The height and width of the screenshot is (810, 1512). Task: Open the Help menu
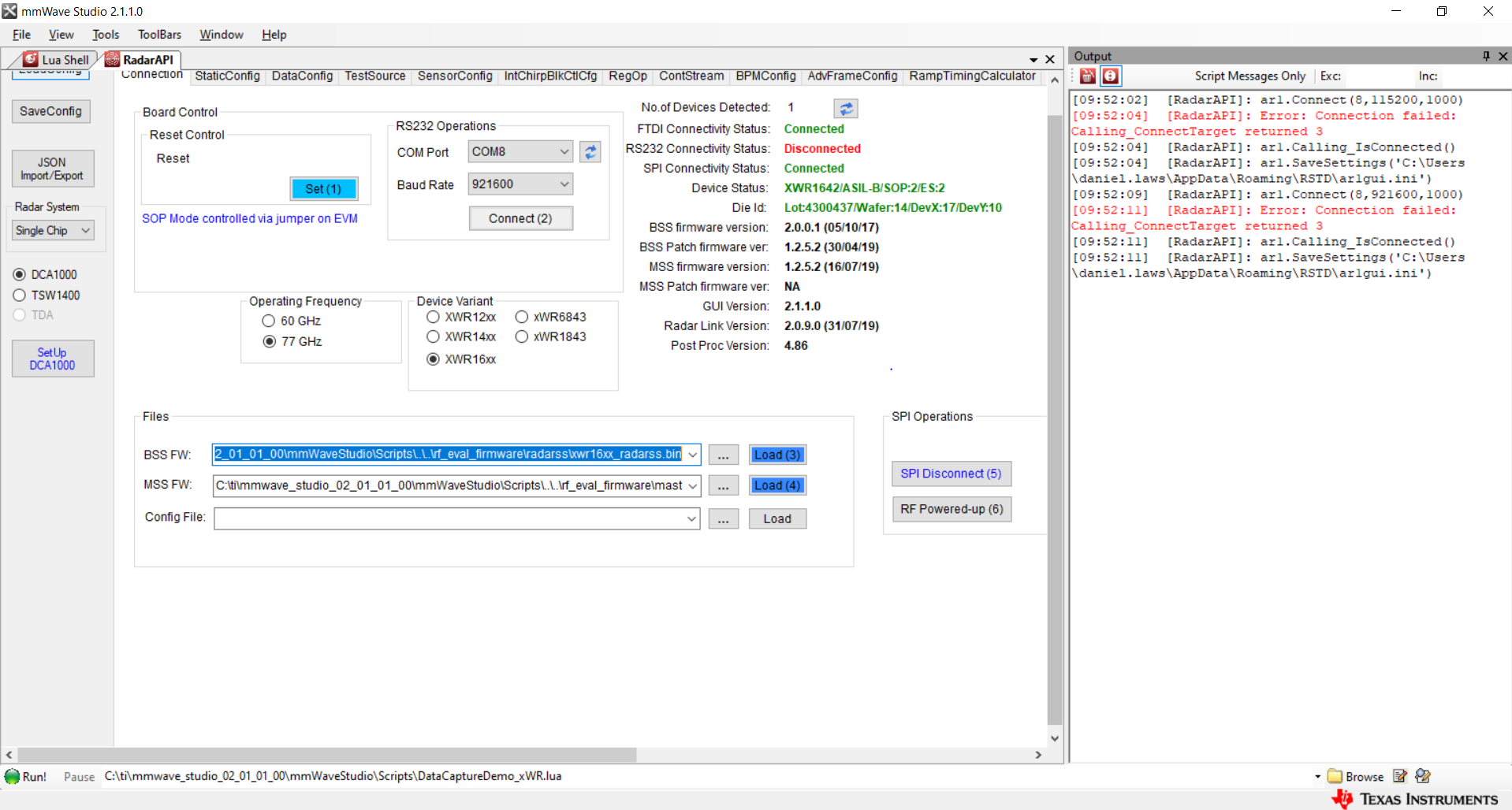(274, 35)
